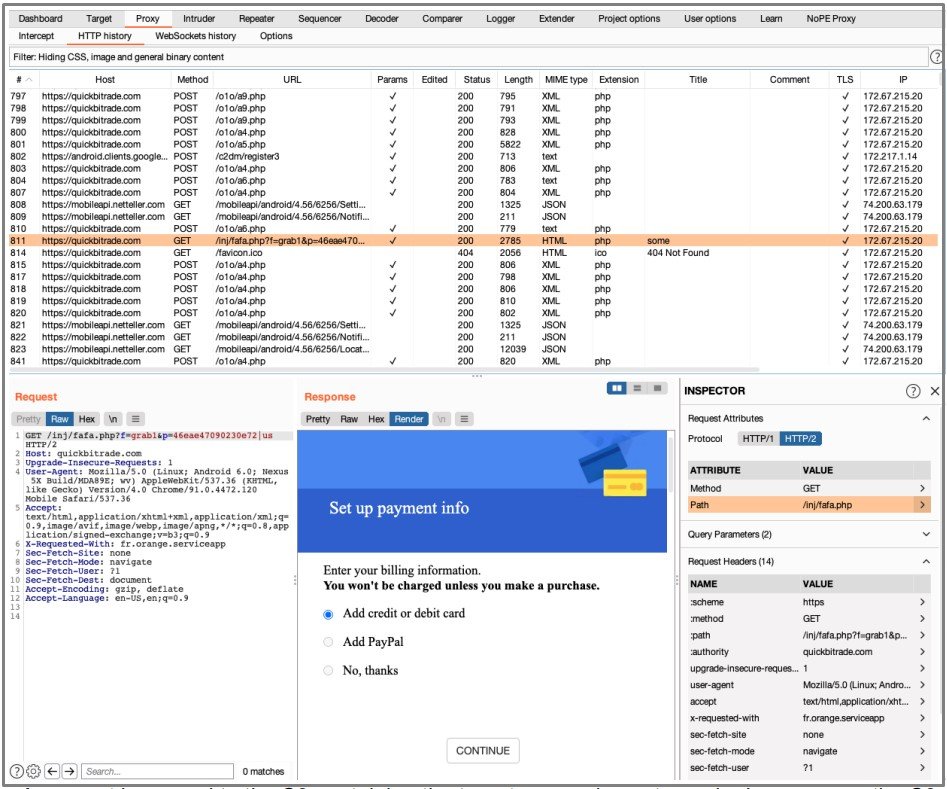This screenshot has width=947, height=789.
Task: Click the back arrow beside search
Action: pos(52,771)
